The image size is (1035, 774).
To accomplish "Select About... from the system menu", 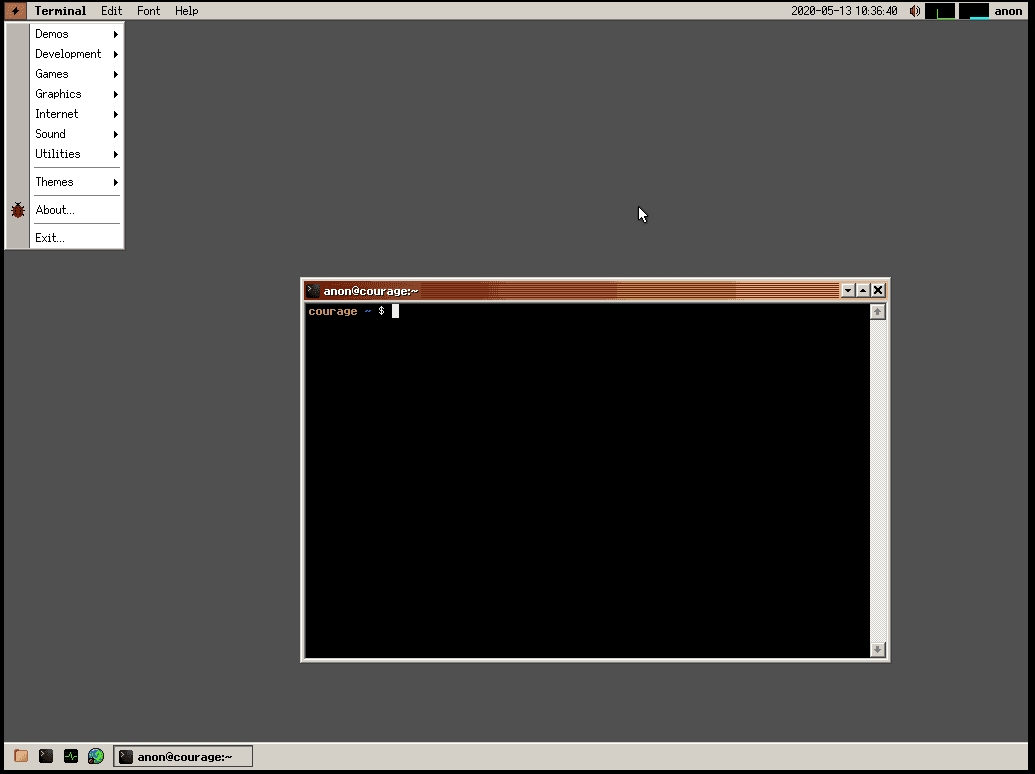I will point(55,210).
